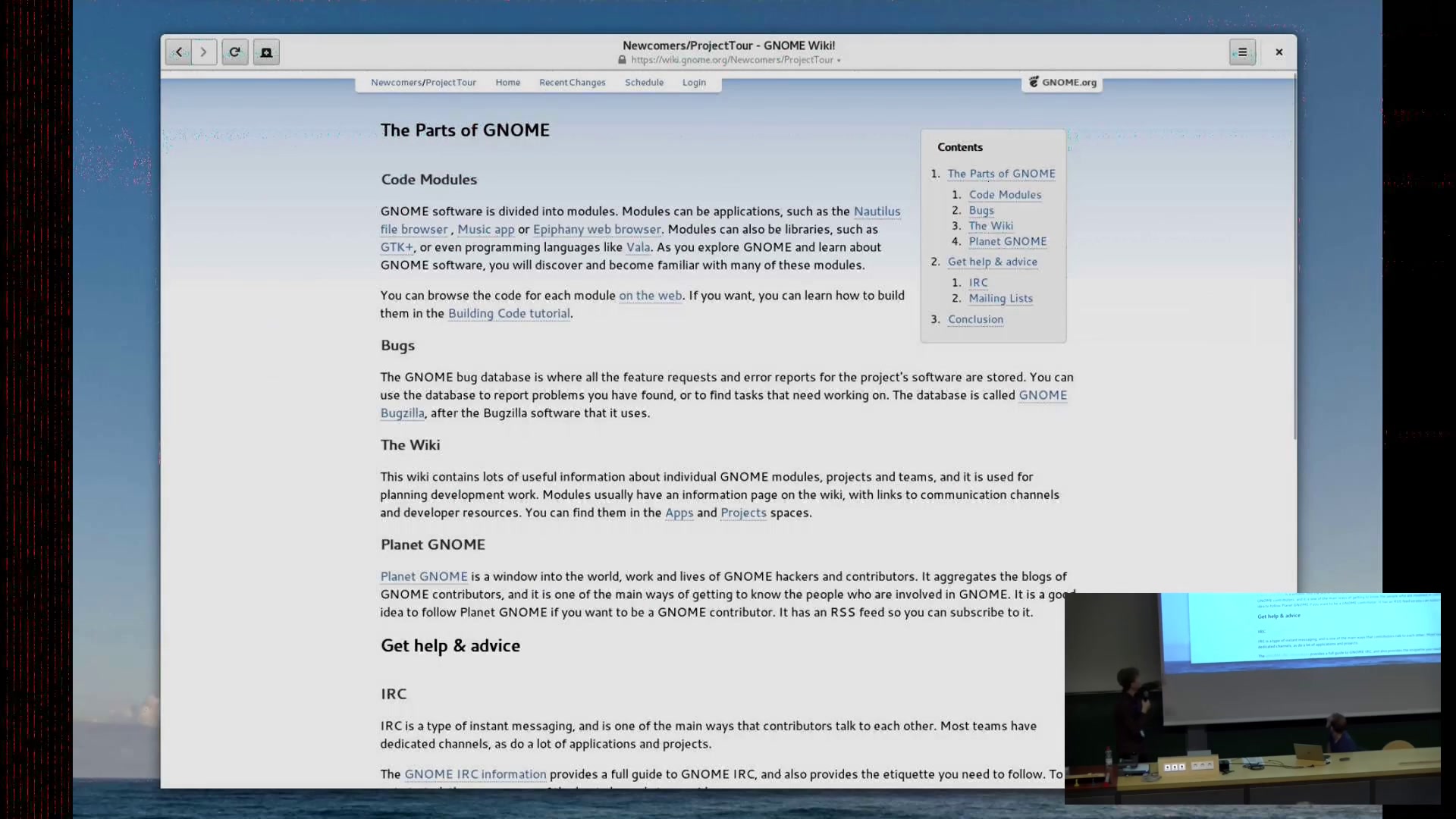Click the 'on the web' link

[x=651, y=296]
